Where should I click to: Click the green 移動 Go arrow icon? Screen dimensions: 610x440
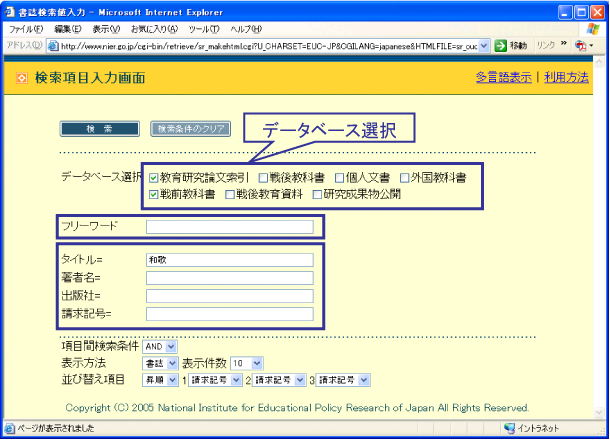(x=501, y=46)
